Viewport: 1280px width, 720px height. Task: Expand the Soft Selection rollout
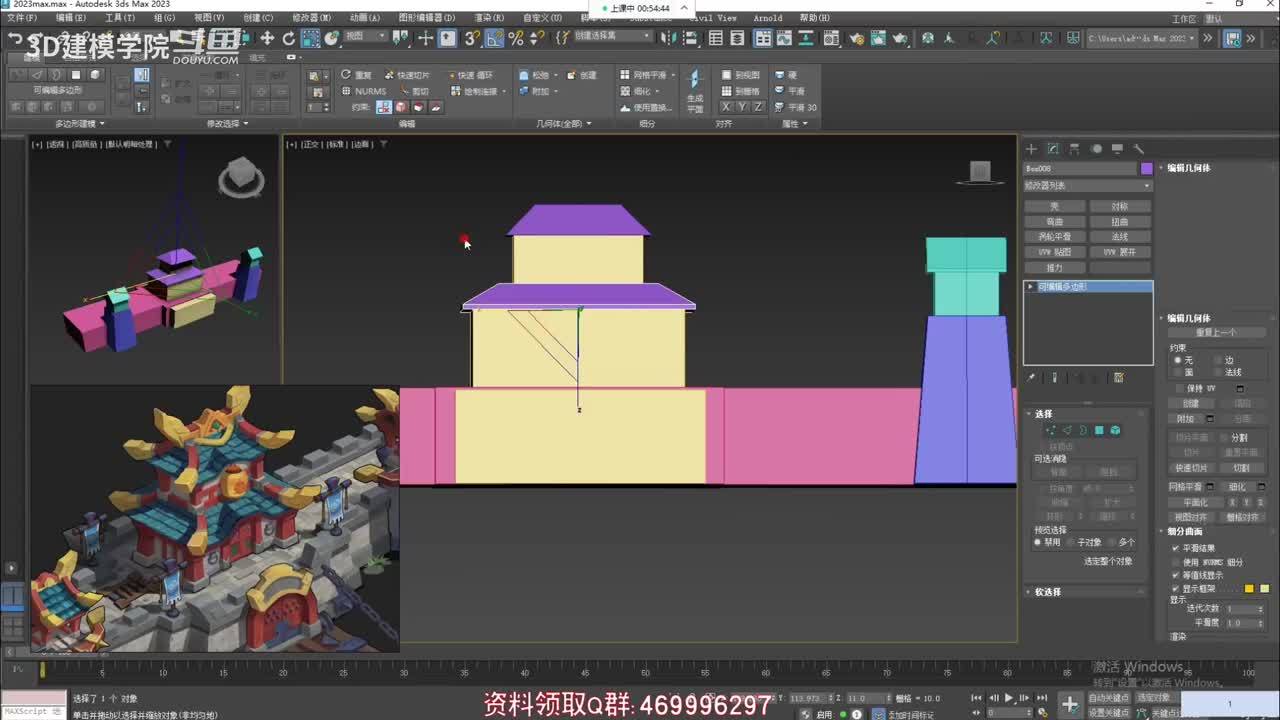click(x=1047, y=592)
